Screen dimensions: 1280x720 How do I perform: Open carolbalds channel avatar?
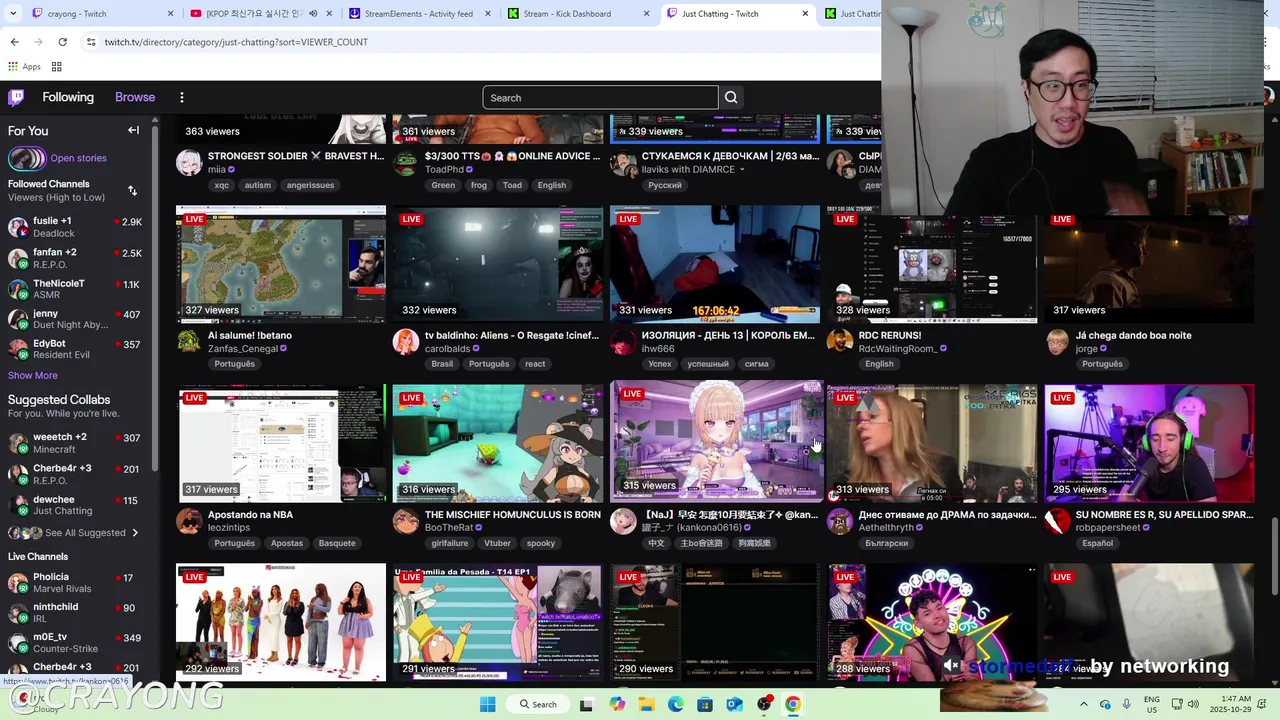tap(405, 342)
